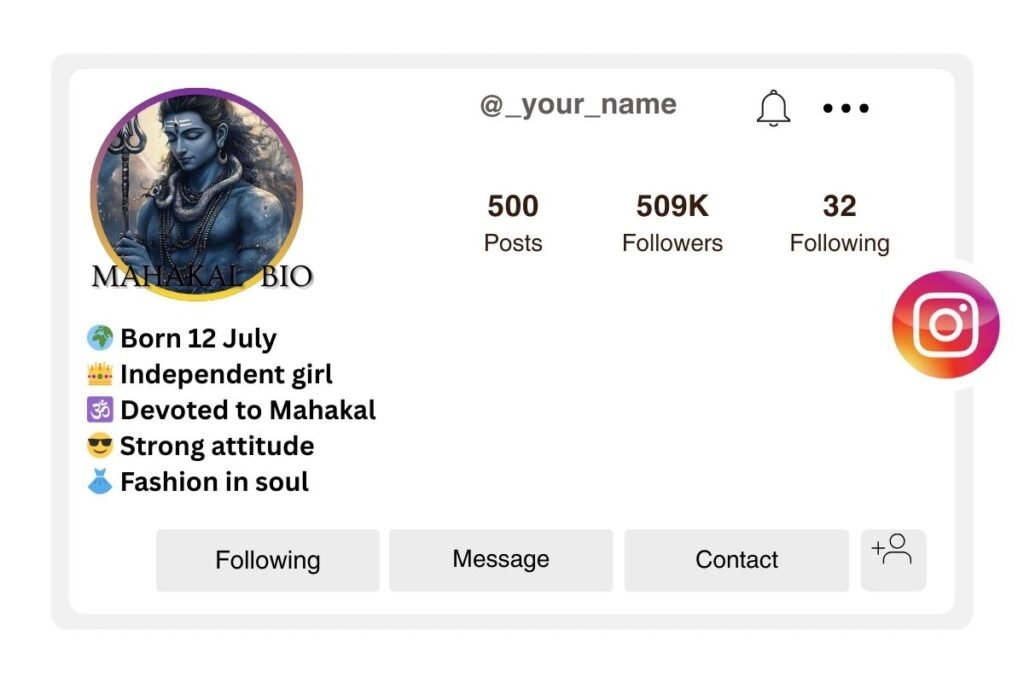Viewport: 1024px width, 683px height.
Task: Open the three-dot options menu
Action: click(845, 108)
